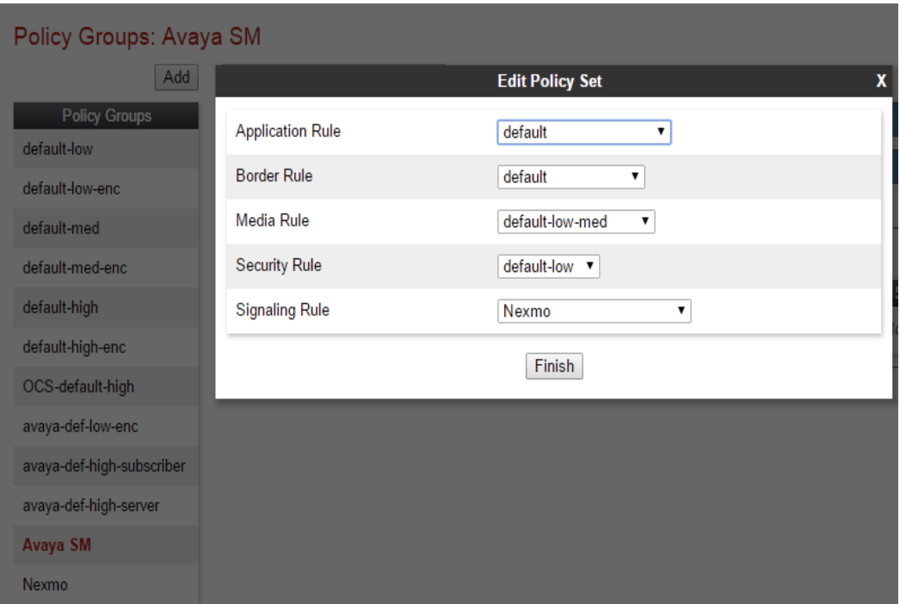Click the Application Rule label

pos(288,131)
